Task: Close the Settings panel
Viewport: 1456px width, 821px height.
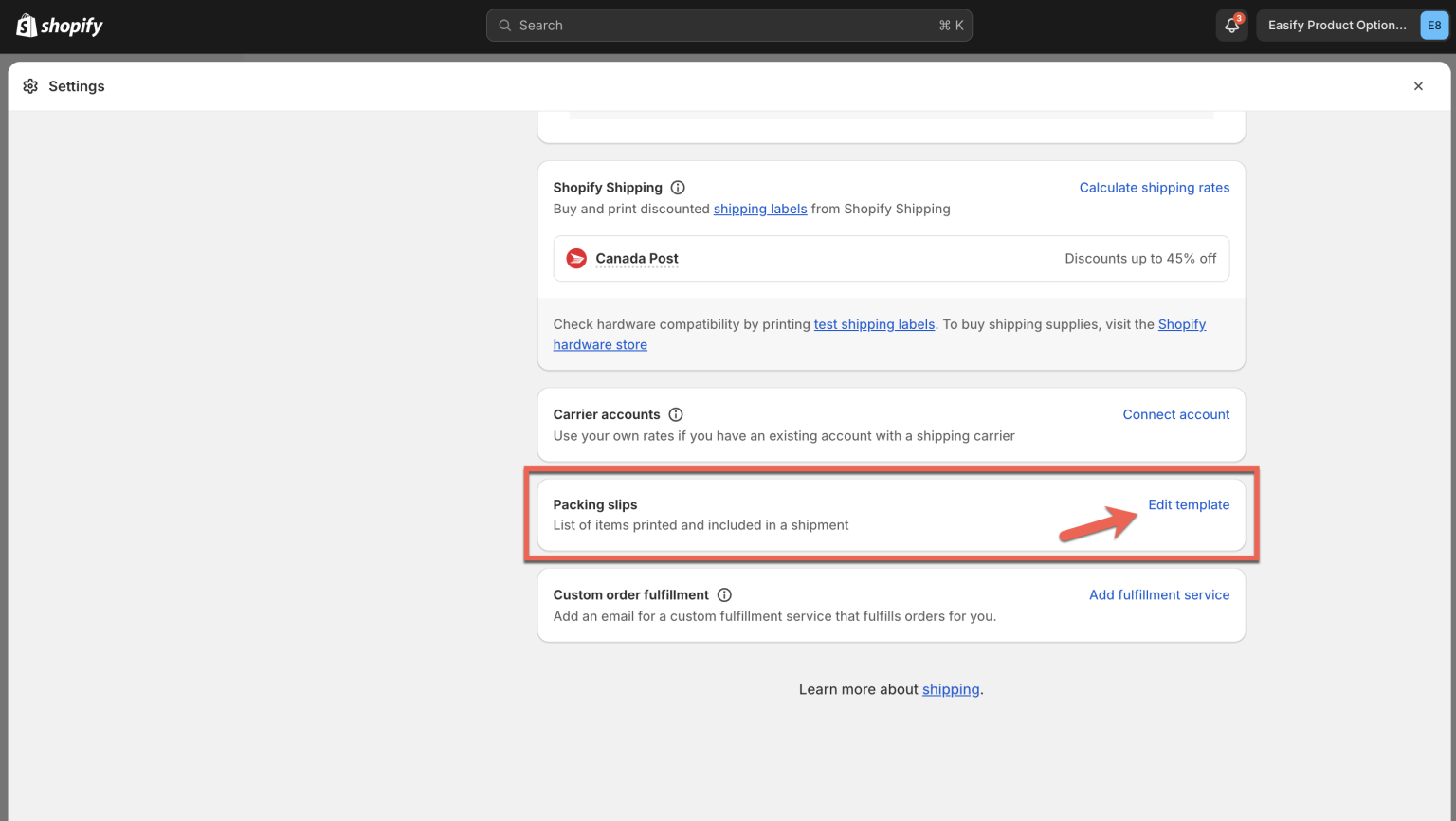Action: [x=1418, y=86]
